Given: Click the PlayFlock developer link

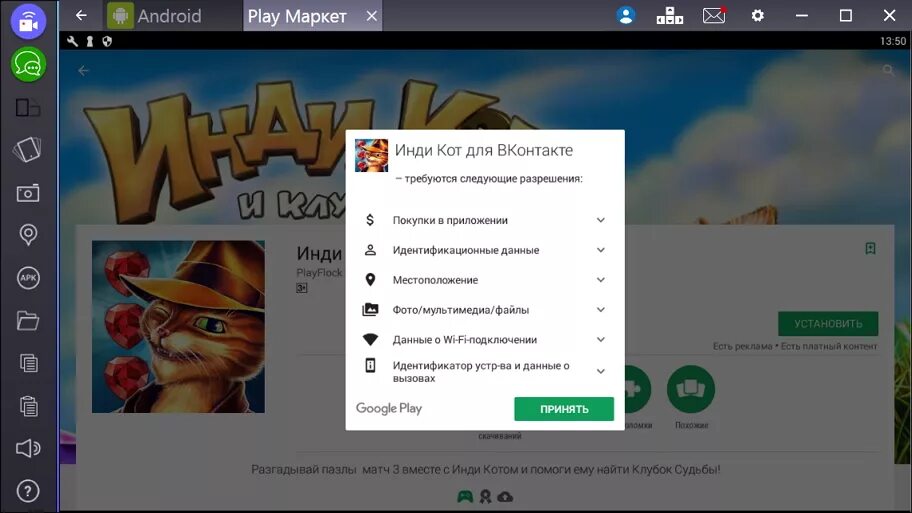Looking at the screenshot, I should coord(319,272).
